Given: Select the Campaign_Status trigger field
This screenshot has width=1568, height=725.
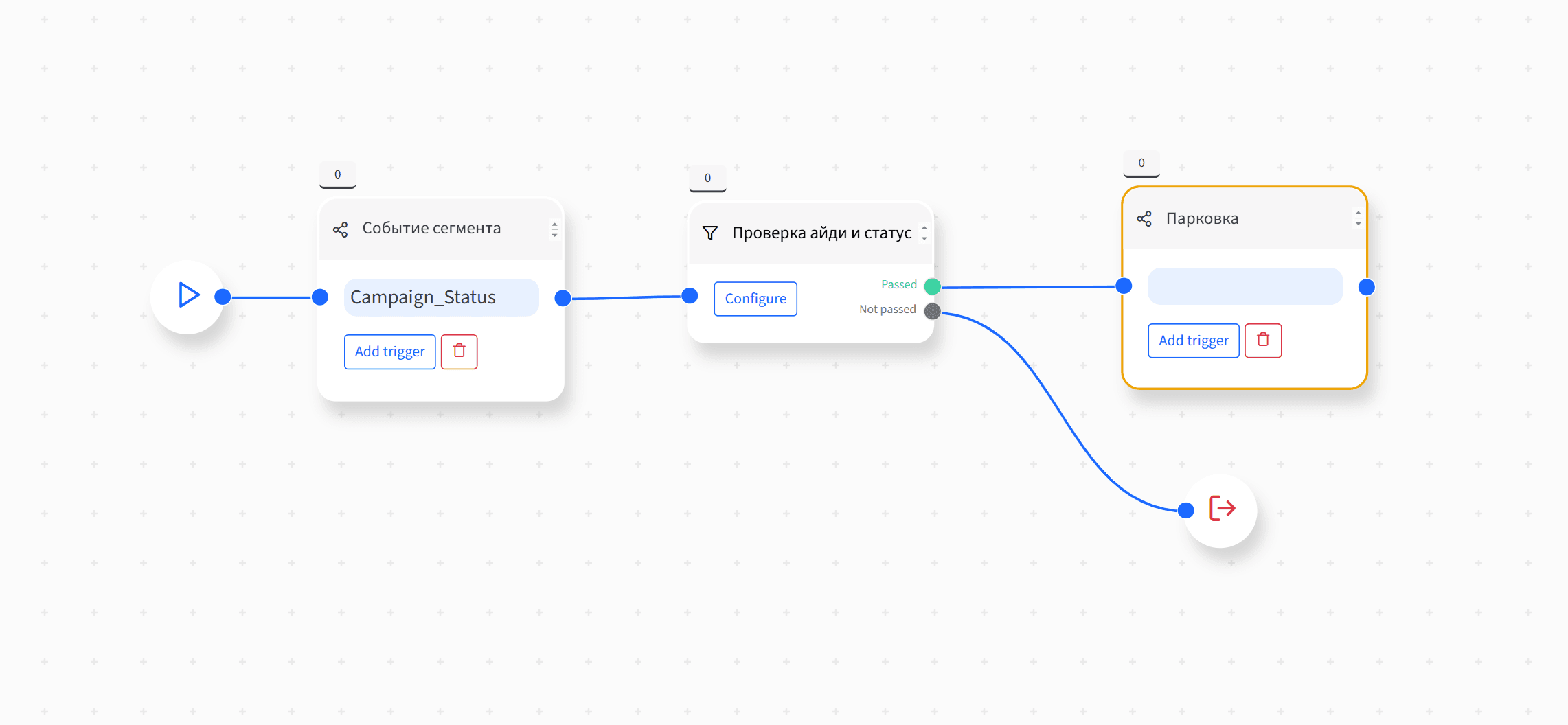Looking at the screenshot, I should [x=442, y=297].
